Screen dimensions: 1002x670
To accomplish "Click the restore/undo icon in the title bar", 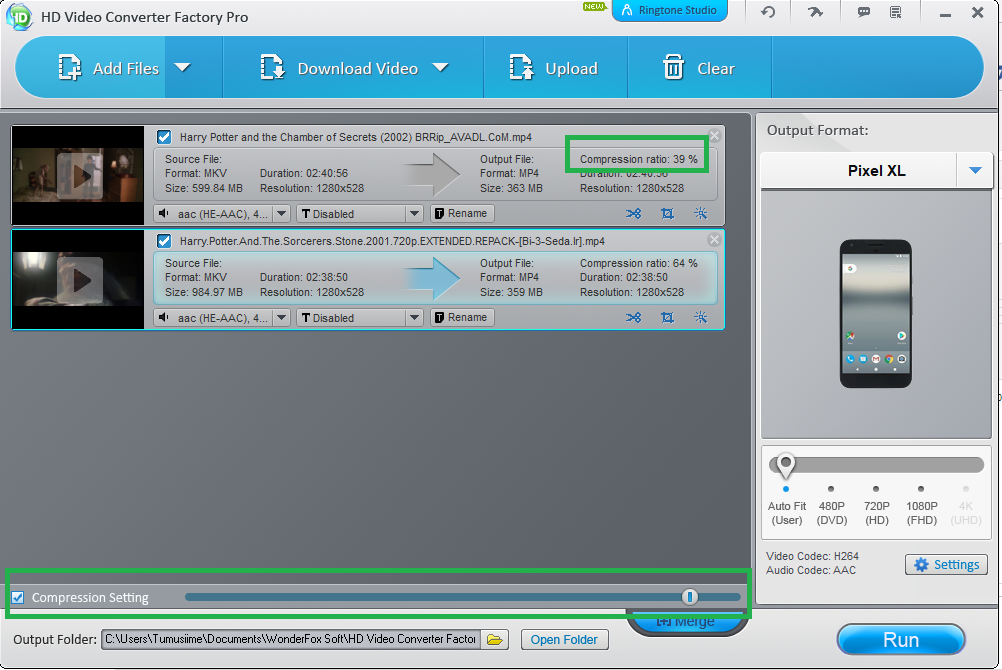I will 766,12.
